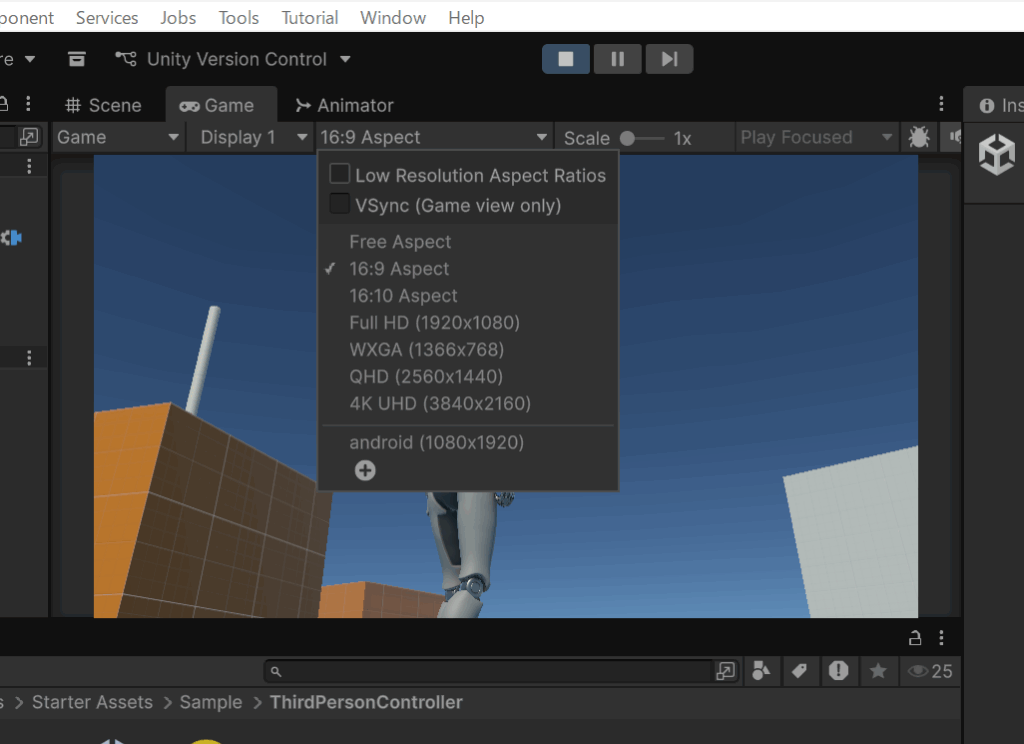1024x744 pixels.
Task: Click the bug icon in Game toolbar
Action: pos(918,137)
